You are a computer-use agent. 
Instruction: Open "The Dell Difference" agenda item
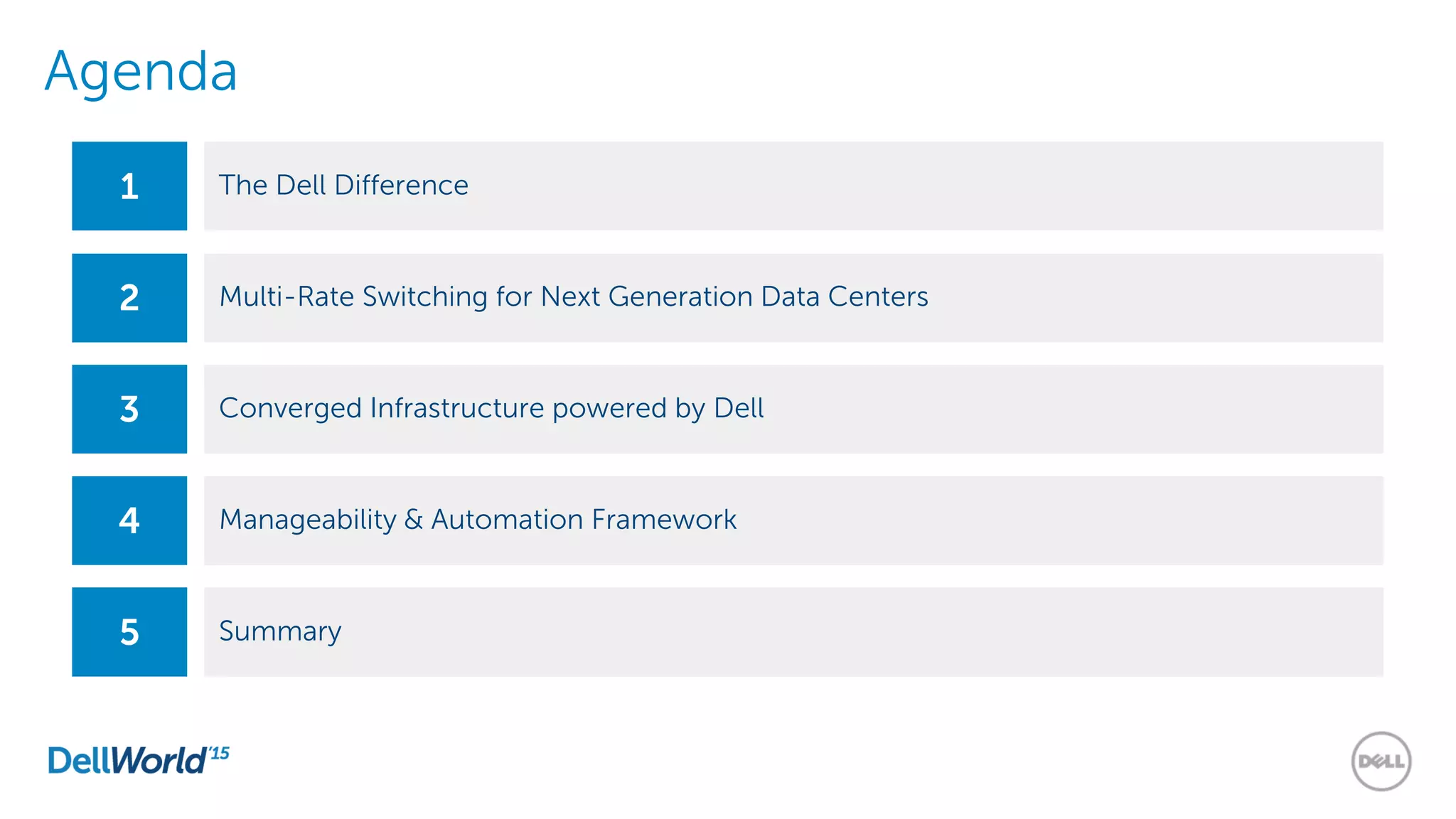tap(343, 186)
